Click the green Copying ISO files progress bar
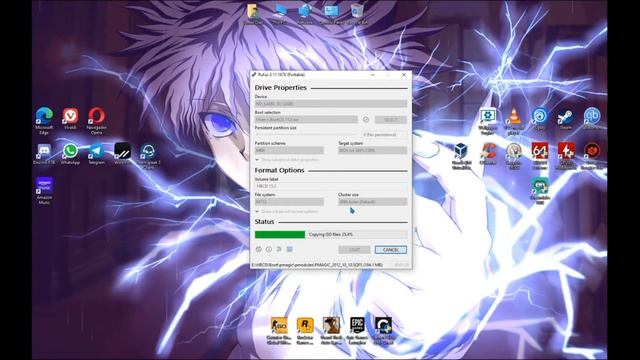The width and height of the screenshot is (640, 360). click(331, 234)
